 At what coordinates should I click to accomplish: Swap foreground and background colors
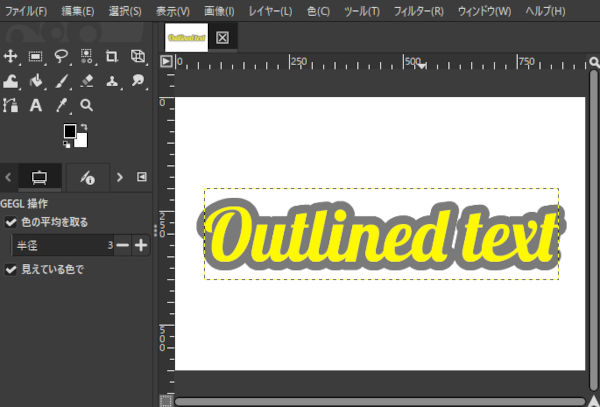point(84,127)
